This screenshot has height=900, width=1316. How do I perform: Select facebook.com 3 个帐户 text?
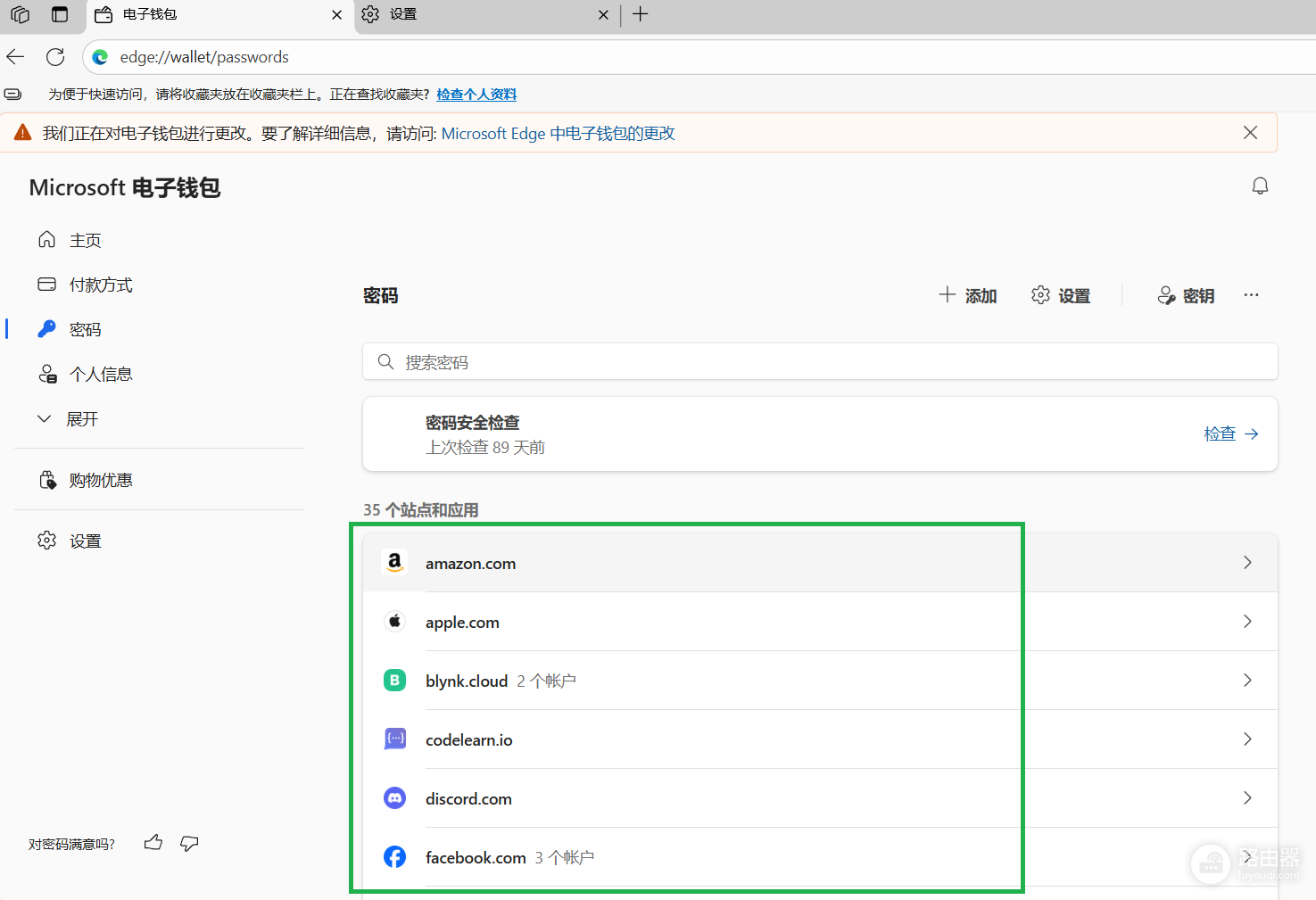point(509,857)
